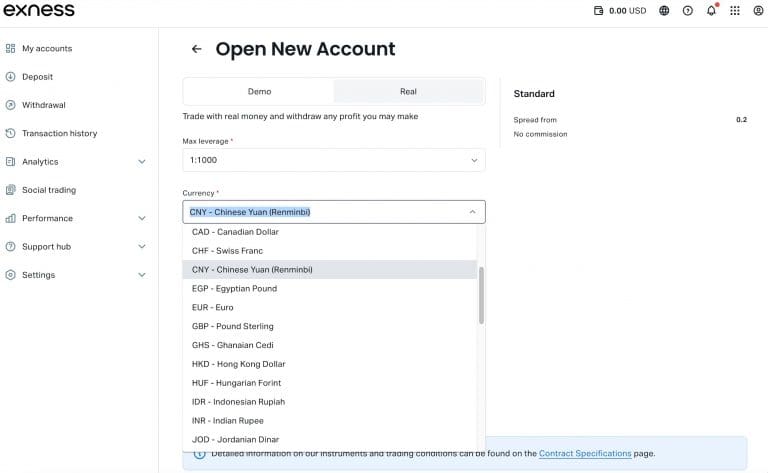This screenshot has height=473, width=768.
Task: Open the notifications bell
Action: click(x=711, y=10)
